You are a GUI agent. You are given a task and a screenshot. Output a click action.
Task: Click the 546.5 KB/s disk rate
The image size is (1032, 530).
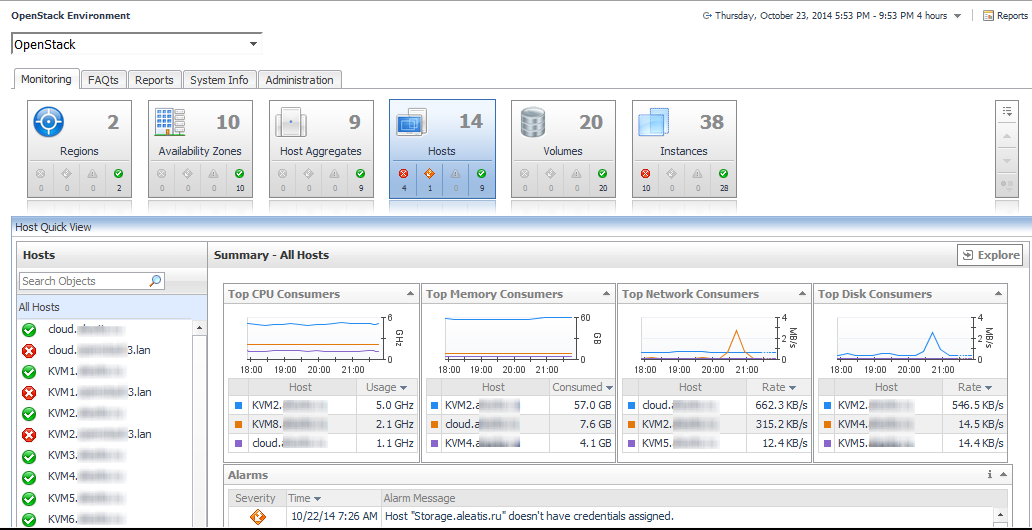[977, 406]
